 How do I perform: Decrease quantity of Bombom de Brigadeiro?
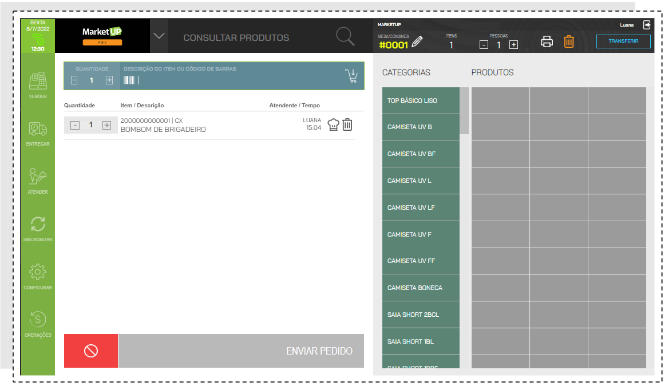75,125
